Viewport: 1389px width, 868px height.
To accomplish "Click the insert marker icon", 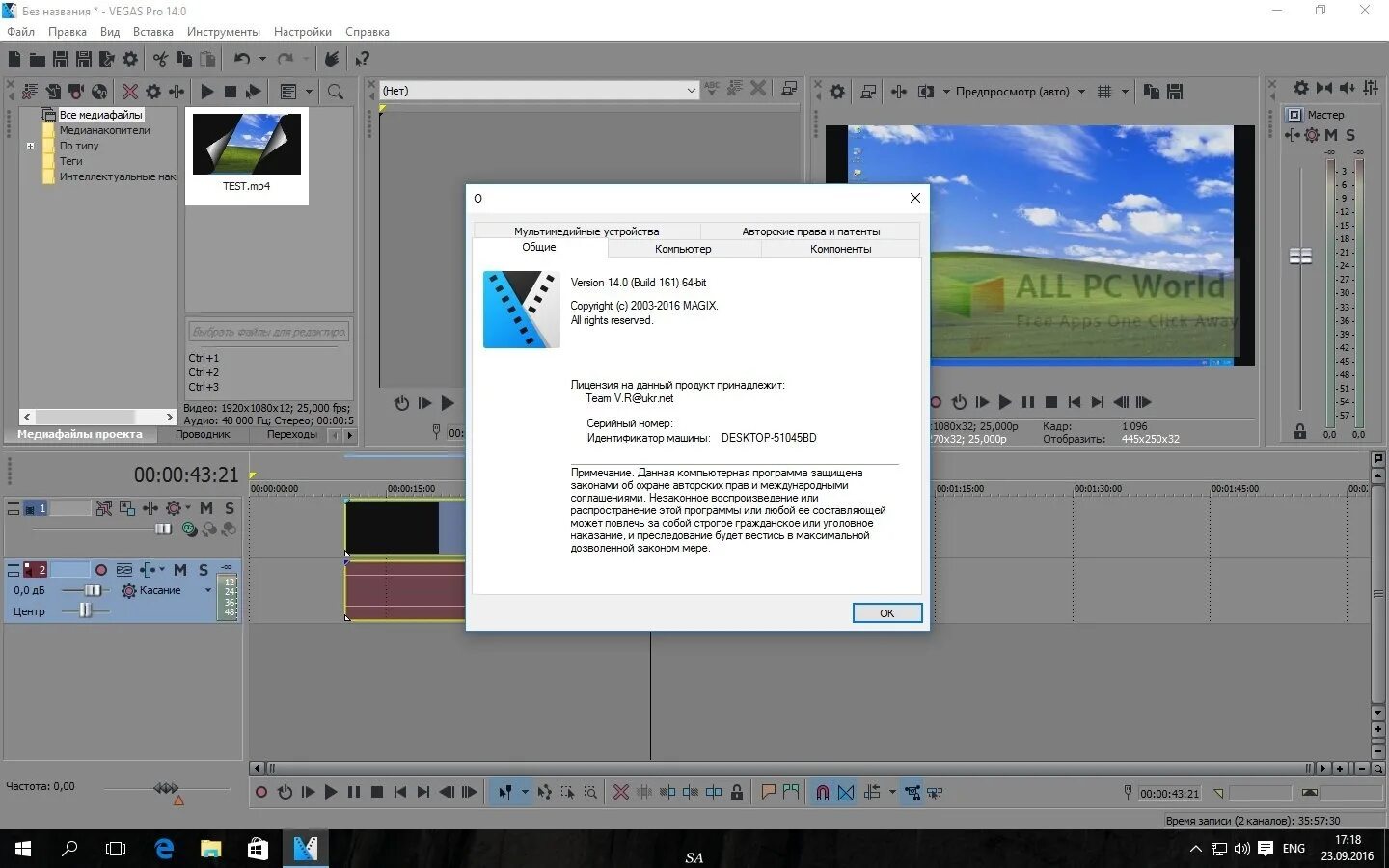I will pyautogui.click(x=768, y=793).
